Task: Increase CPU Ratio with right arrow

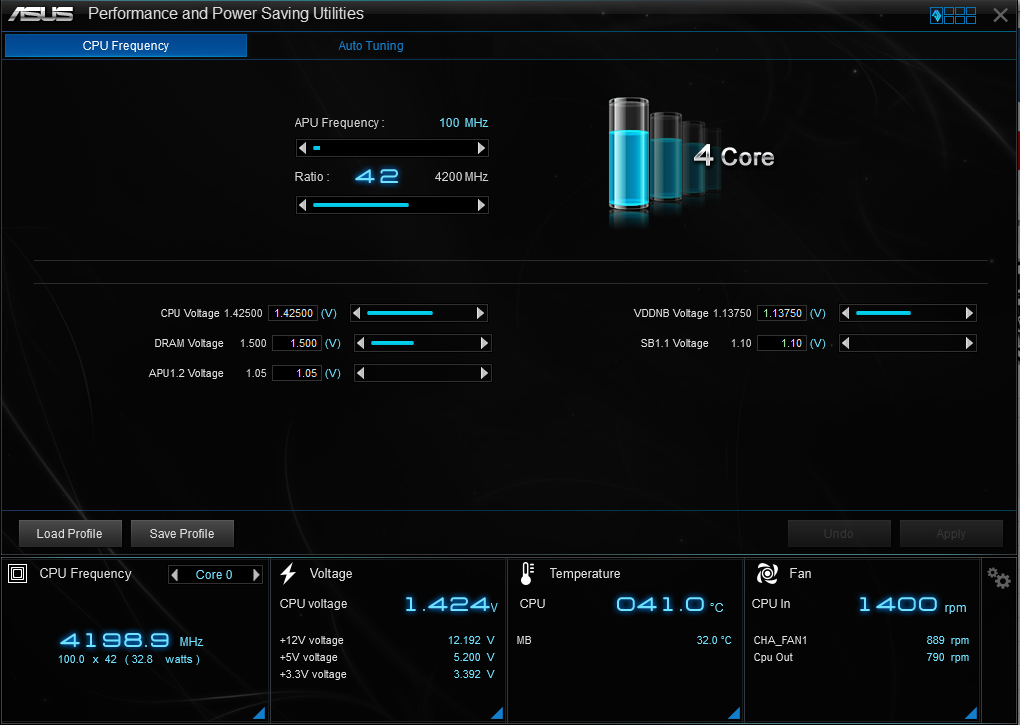Action: click(481, 205)
